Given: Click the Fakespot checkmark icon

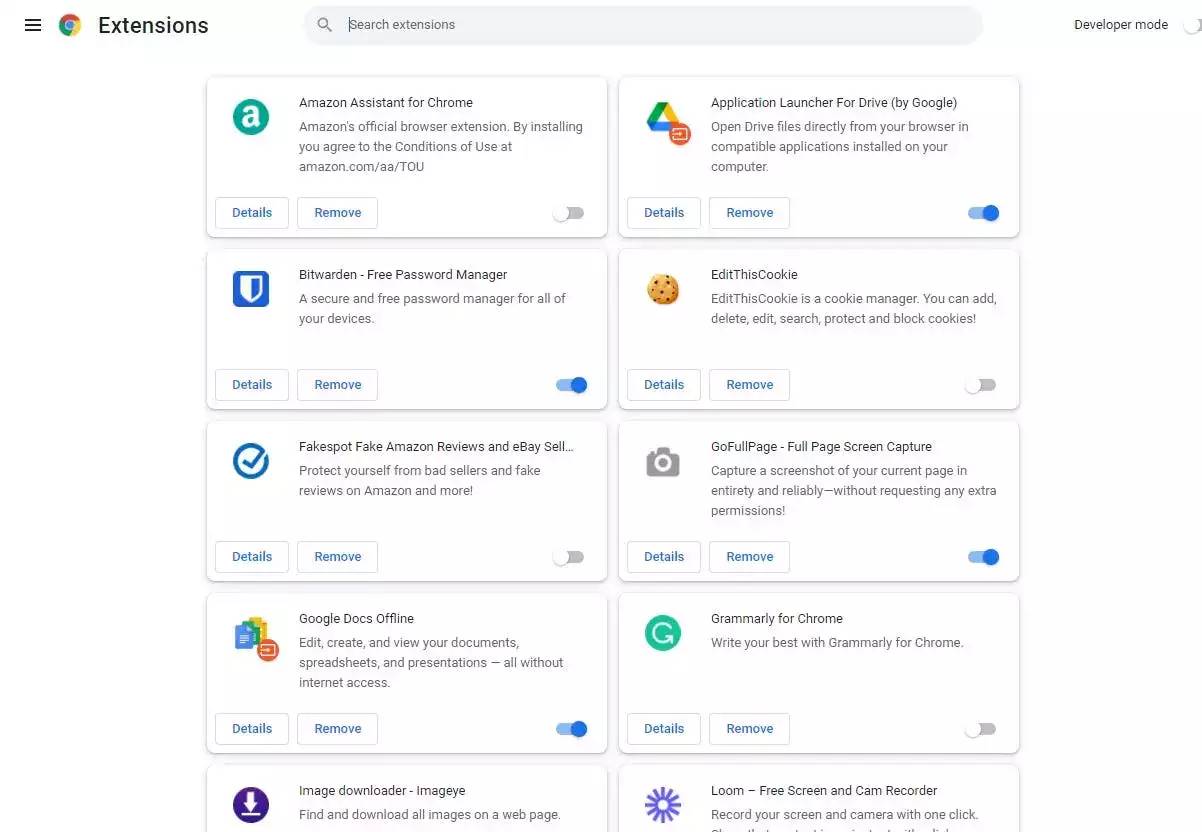Looking at the screenshot, I should click(x=251, y=461).
